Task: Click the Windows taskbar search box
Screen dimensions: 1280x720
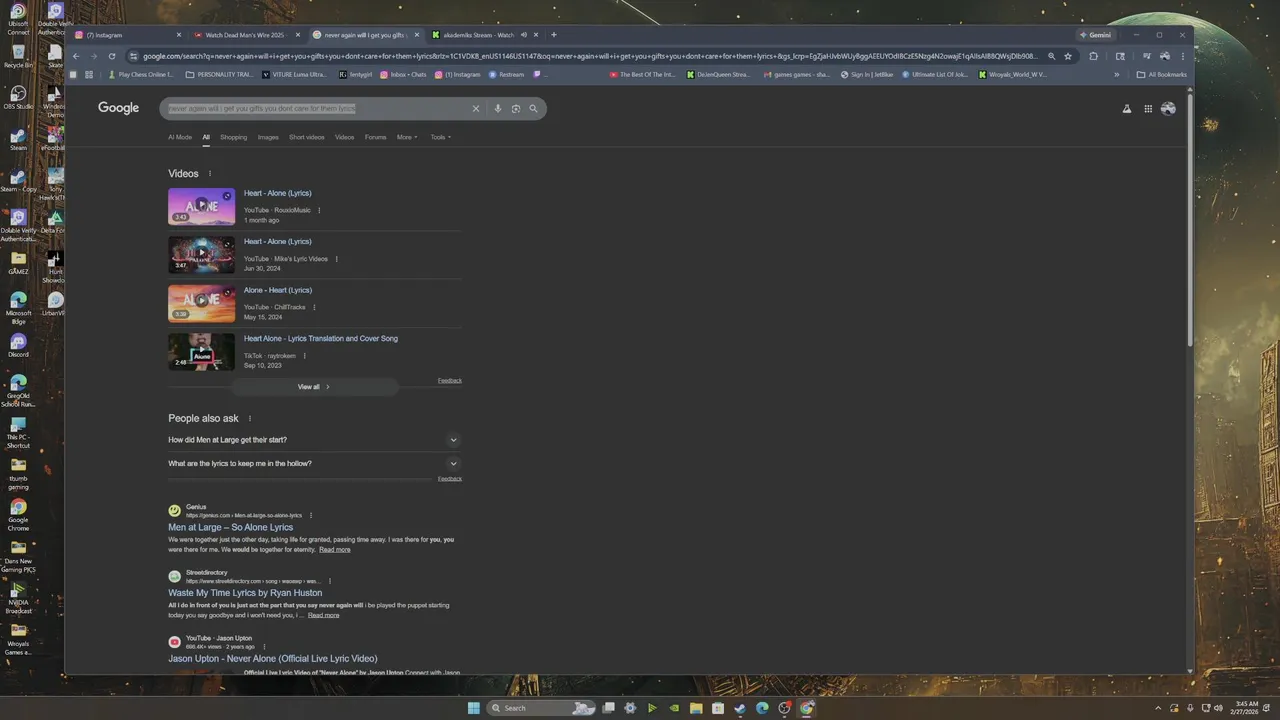Action: coord(540,708)
